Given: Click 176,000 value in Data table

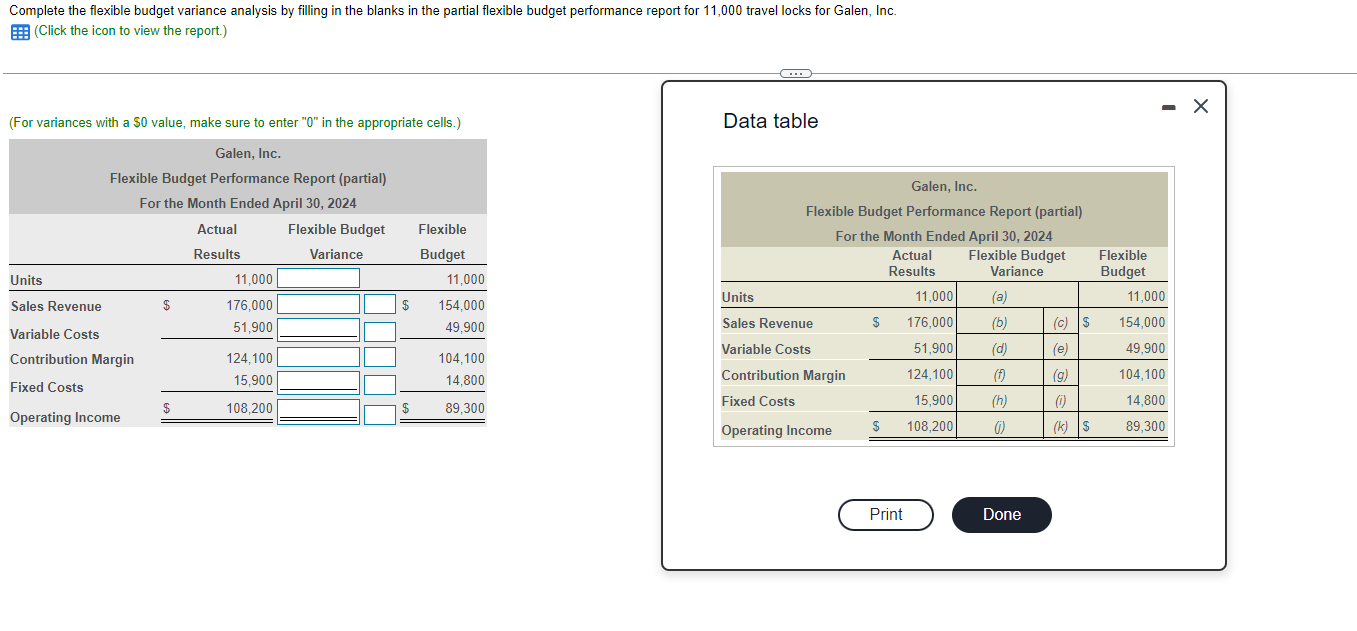Looking at the screenshot, I should [930, 323].
